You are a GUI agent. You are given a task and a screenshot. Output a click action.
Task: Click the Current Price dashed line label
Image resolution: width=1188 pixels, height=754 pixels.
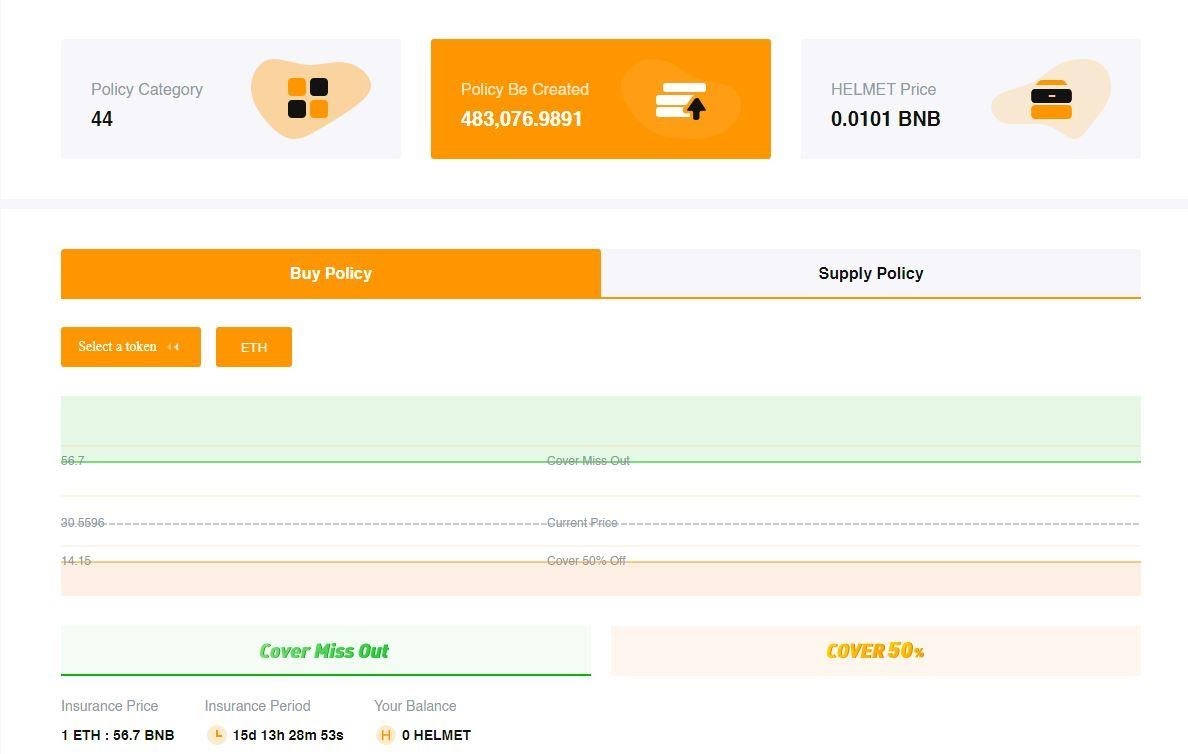coord(582,523)
